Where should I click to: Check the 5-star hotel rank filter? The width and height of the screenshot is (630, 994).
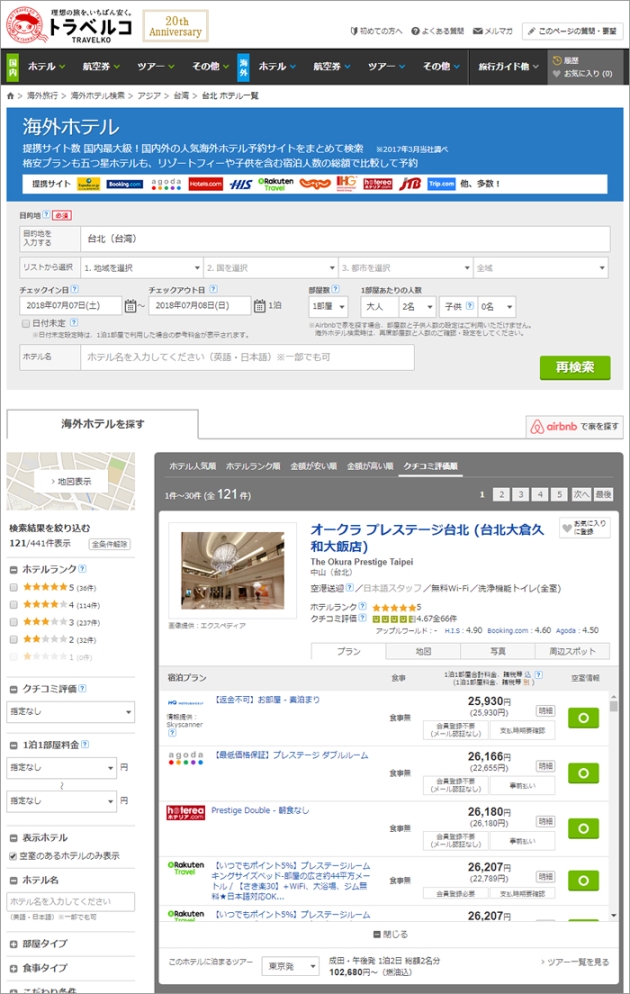13,587
